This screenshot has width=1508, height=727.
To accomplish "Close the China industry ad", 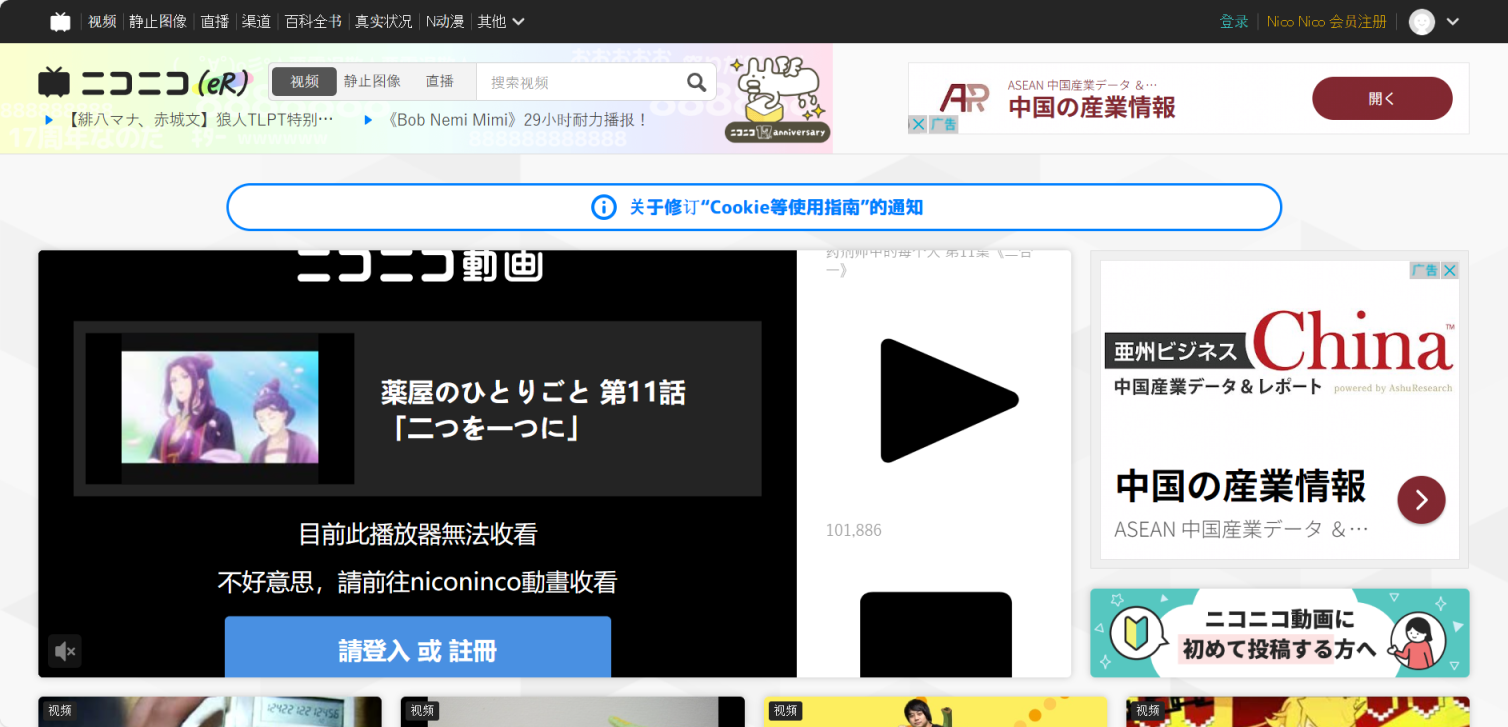I will pyautogui.click(x=1449, y=270).
